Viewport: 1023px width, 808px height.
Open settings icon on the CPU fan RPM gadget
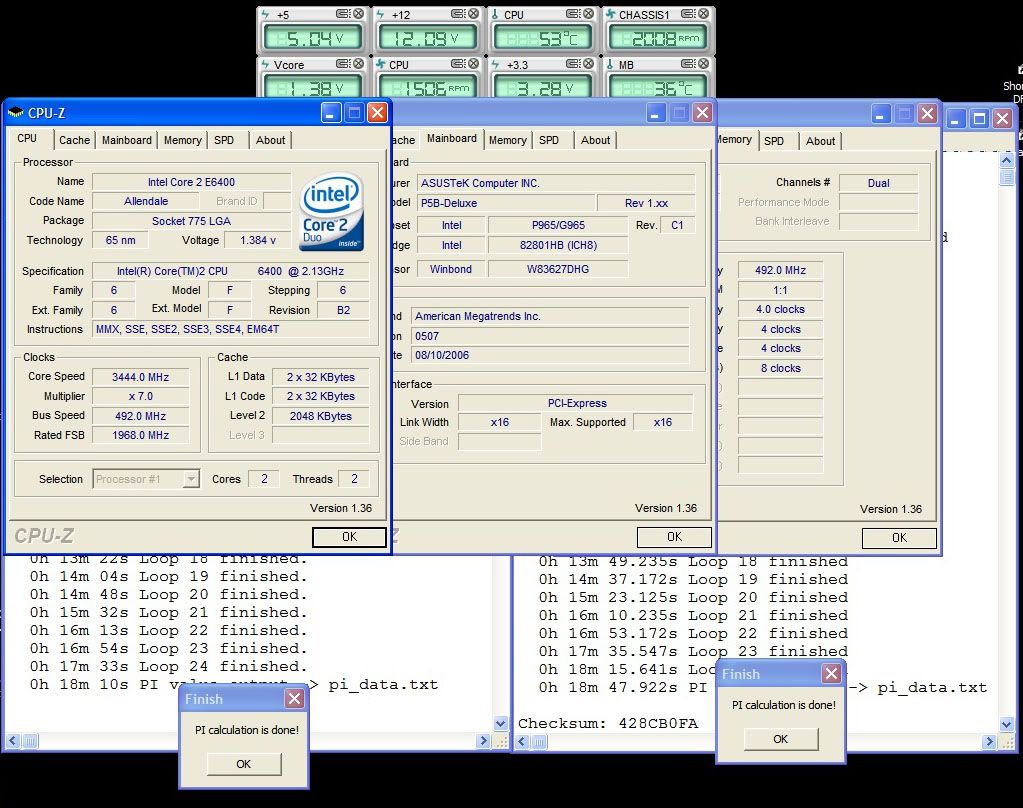click(x=458, y=64)
